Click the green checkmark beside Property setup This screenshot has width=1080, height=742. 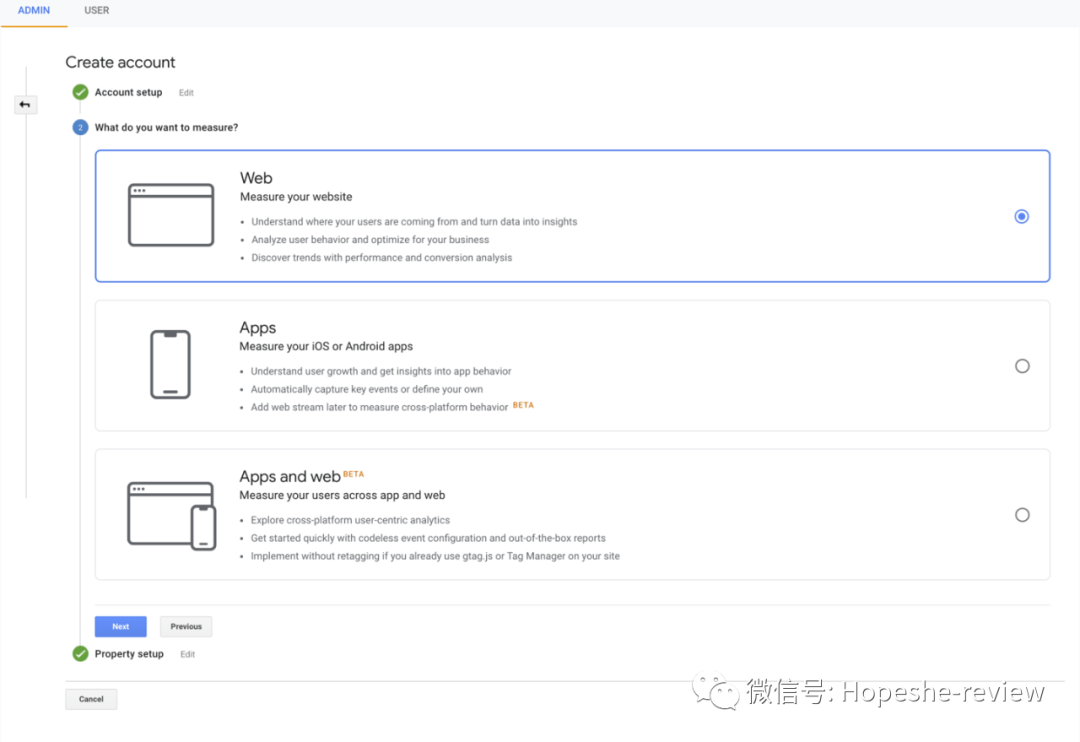pyautogui.click(x=80, y=653)
